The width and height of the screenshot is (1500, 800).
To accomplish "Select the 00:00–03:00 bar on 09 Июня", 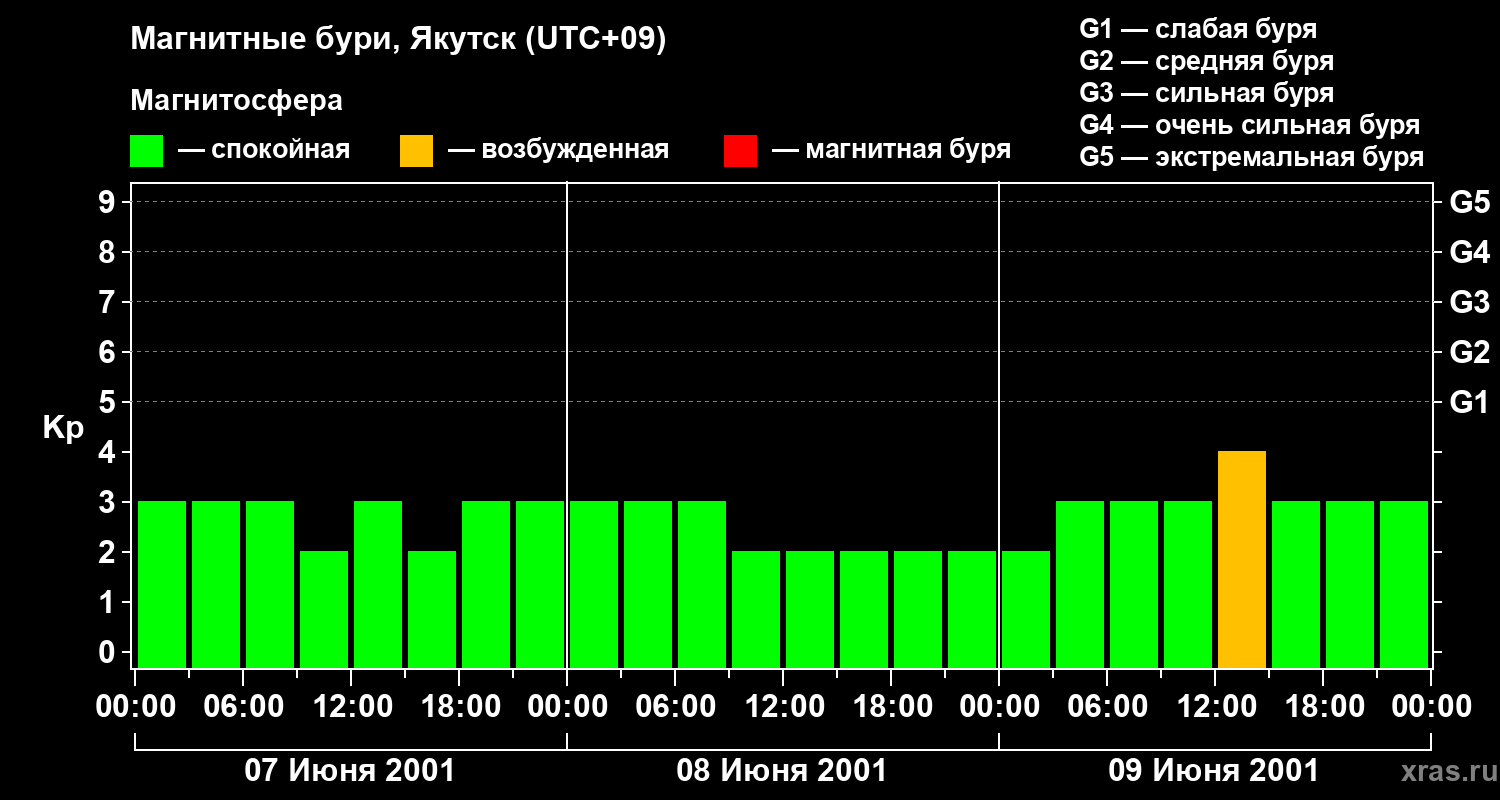I will pyautogui.click(x=1026, y=609).
